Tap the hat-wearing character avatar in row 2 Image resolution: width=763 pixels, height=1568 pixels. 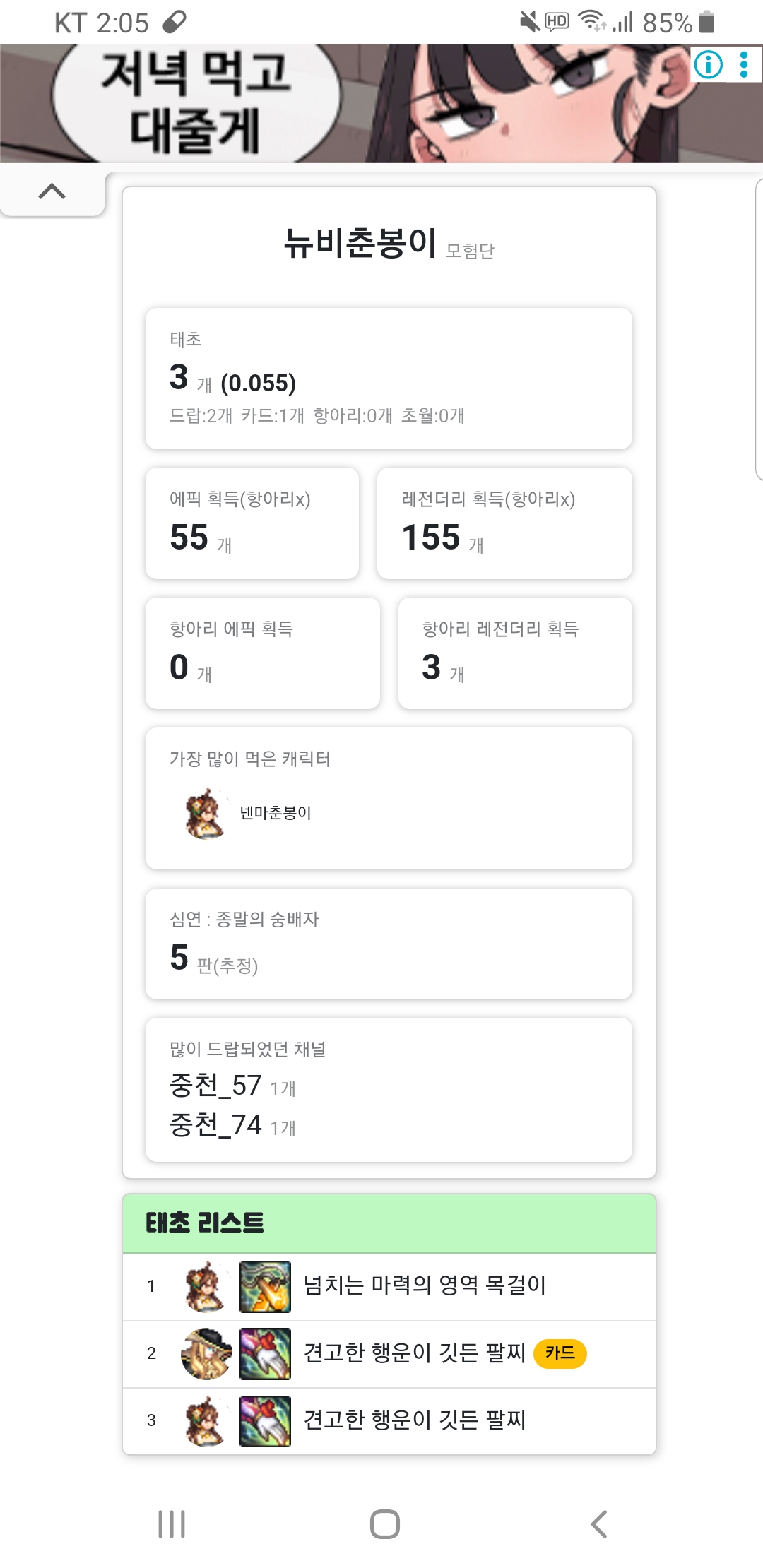[x=206, y=1353]
